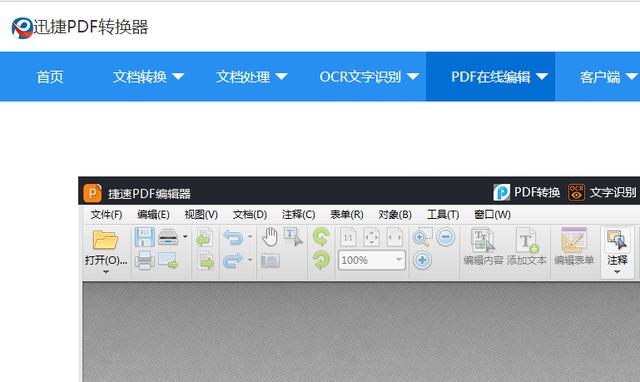Click the floppy disk save icon
The height and width of the screenshot is (382, 640).
click(x=144, y=237)
